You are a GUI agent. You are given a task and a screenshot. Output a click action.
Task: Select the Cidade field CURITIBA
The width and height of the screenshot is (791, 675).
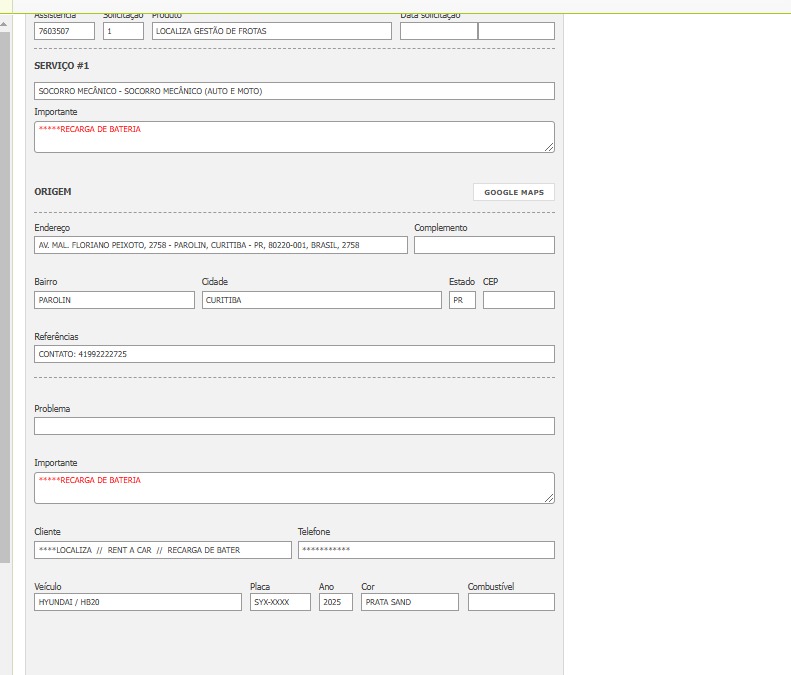click(x=321, y=300)
